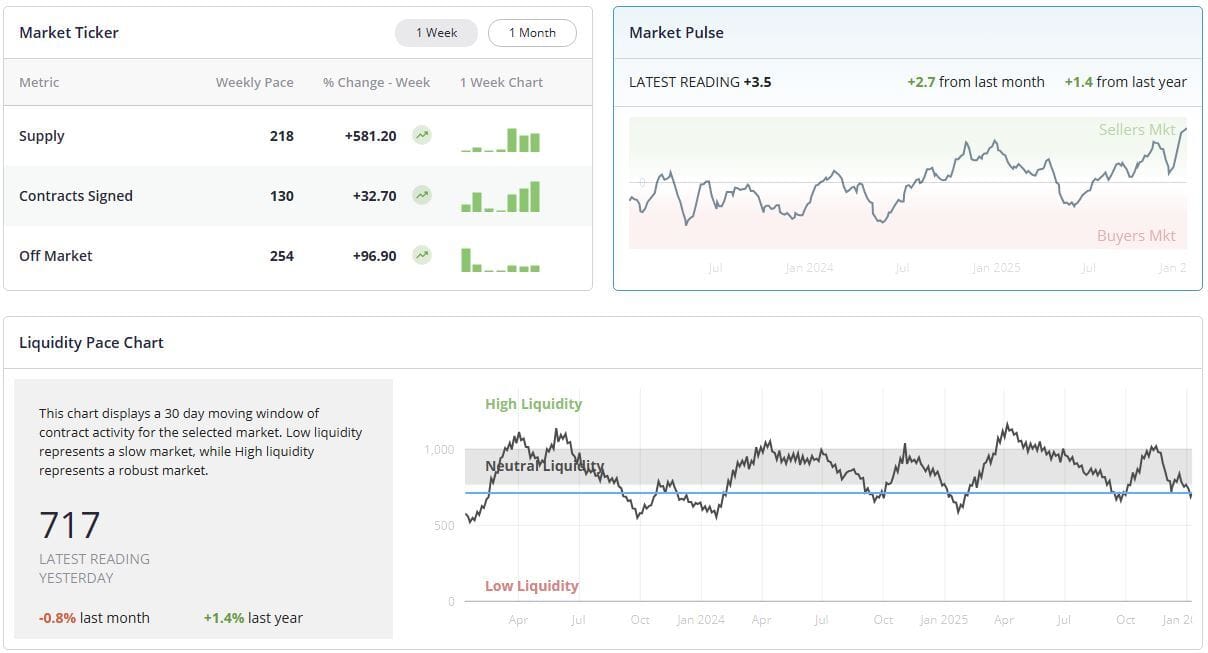Click the Off Market trend arrow icon
This screenshot has height=653, width=1208.
pyautogui.click(x=422, y=255)
